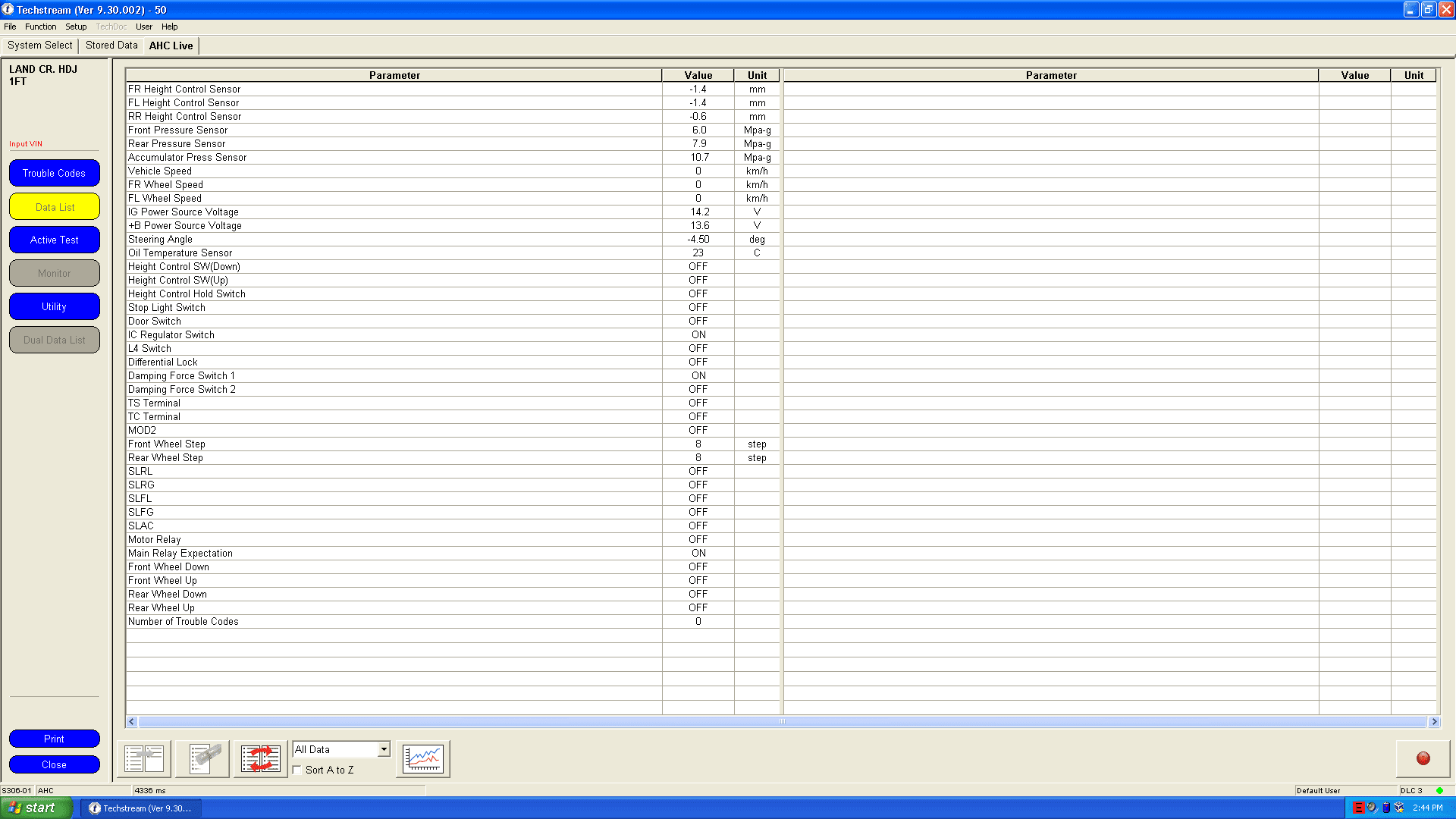Select the Motor Relay row
Viewport: 1456px width, 819px height.
click(x=453, y=540)
